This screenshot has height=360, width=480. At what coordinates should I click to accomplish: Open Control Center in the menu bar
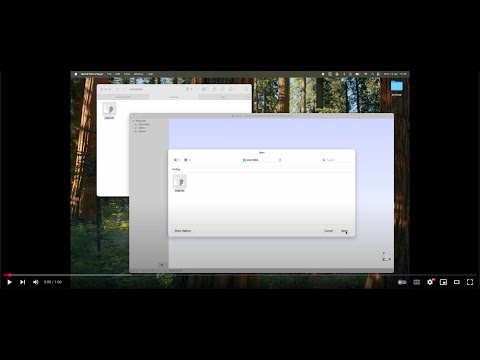pyautogui.click(x=378, y=74)
